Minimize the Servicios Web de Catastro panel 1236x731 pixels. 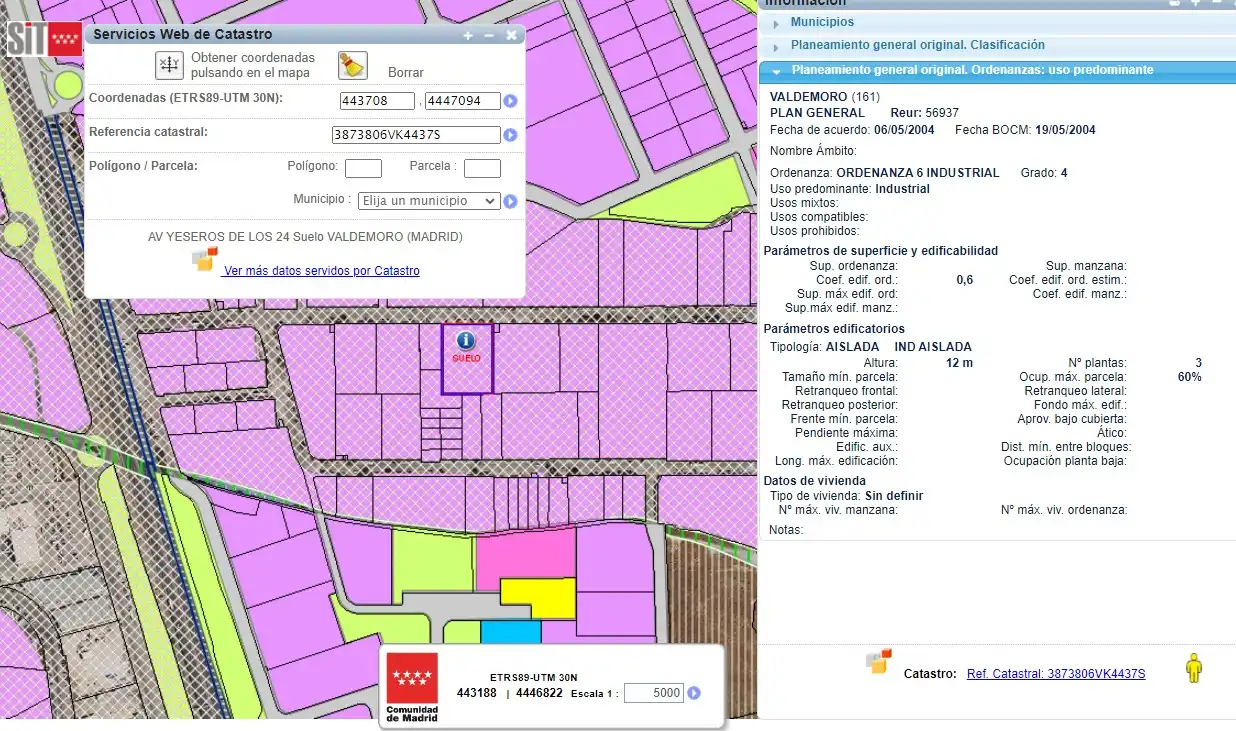pos(489,35)
